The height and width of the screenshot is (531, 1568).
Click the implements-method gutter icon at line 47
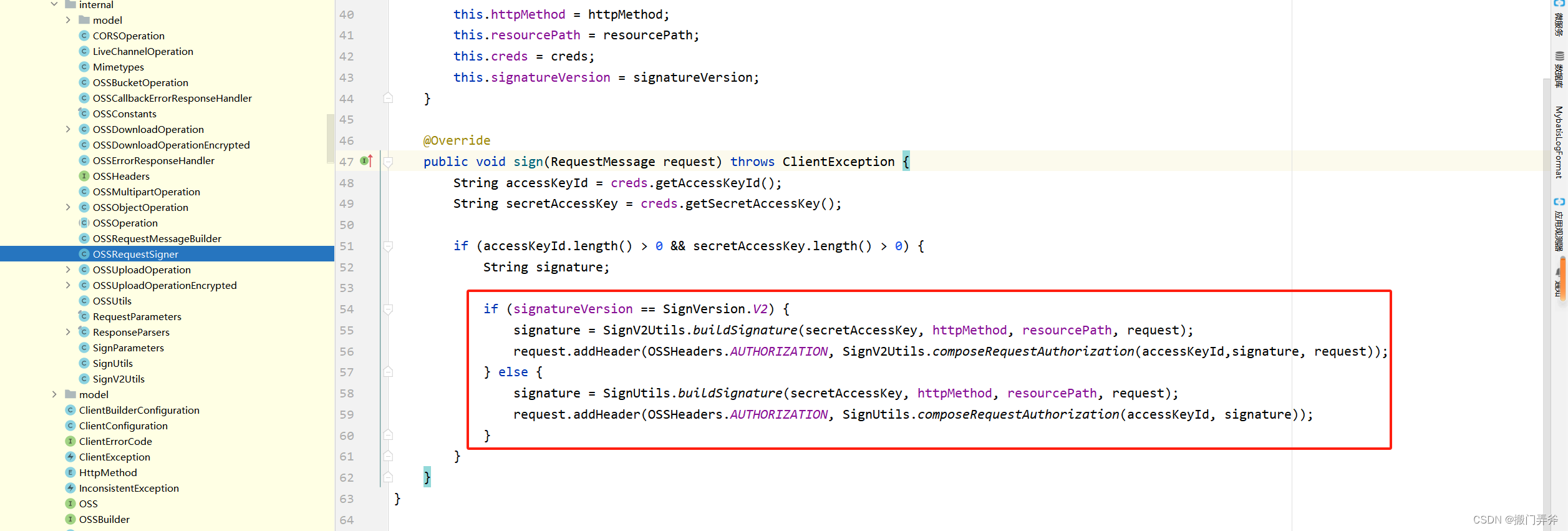pos(367,161)
